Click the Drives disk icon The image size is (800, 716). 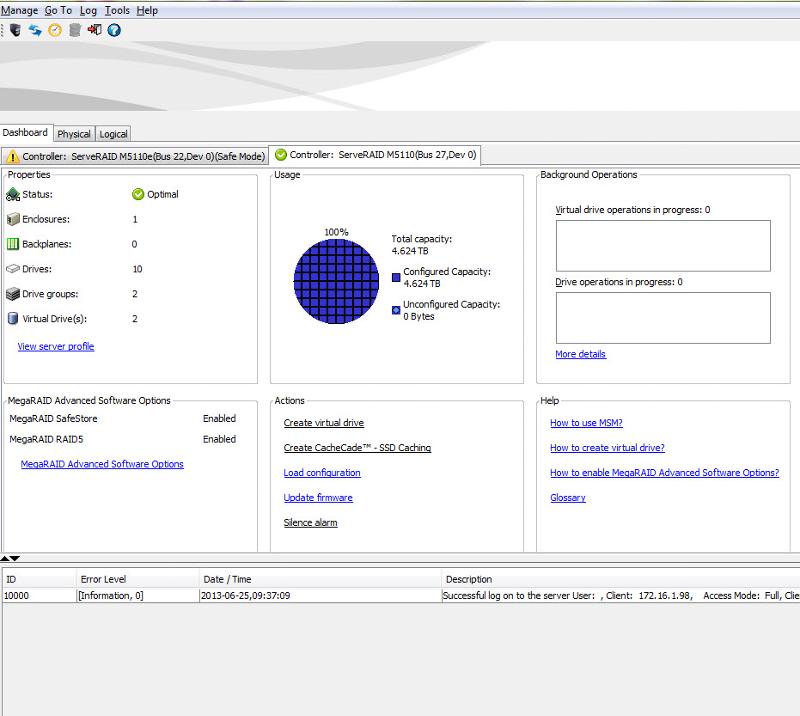click(x=13, y=268)
